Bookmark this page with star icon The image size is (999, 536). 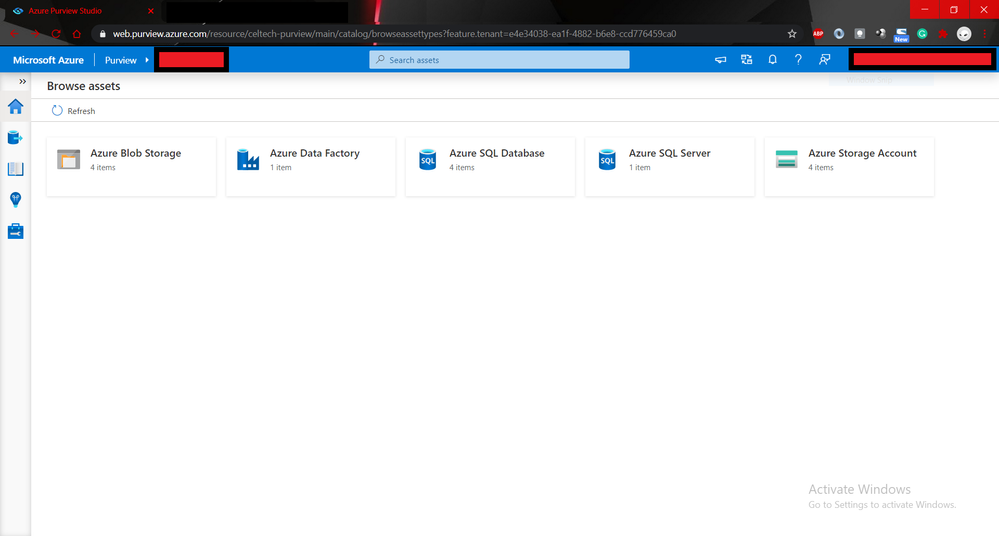point(792,34)
